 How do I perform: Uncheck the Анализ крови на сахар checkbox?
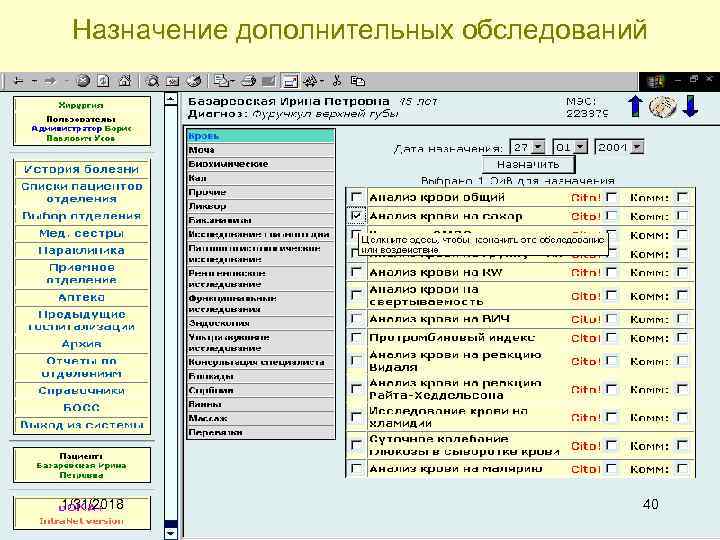pos(356,215)
